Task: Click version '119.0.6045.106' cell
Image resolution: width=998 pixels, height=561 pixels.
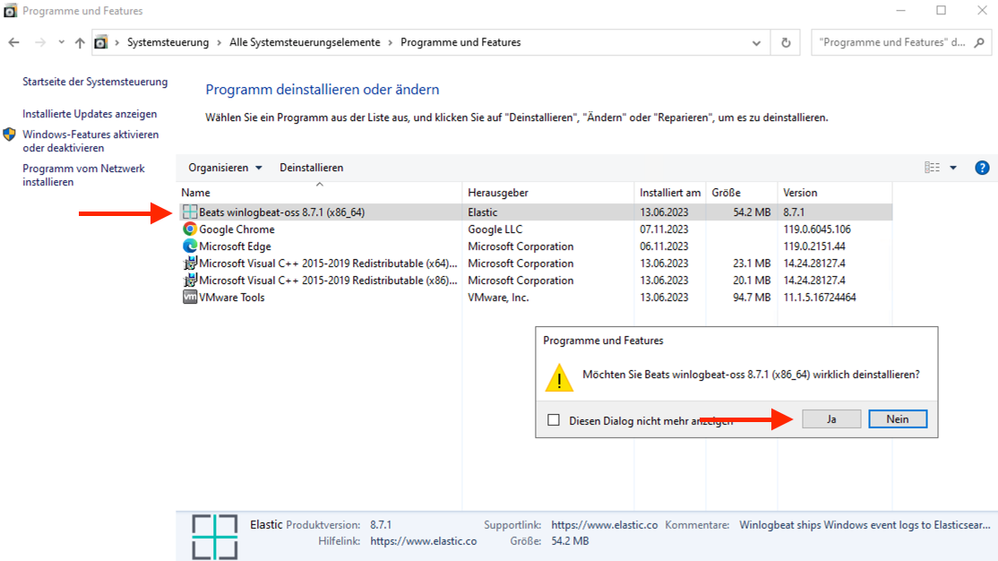Action: pyautogui.click(x=817, y=229)
